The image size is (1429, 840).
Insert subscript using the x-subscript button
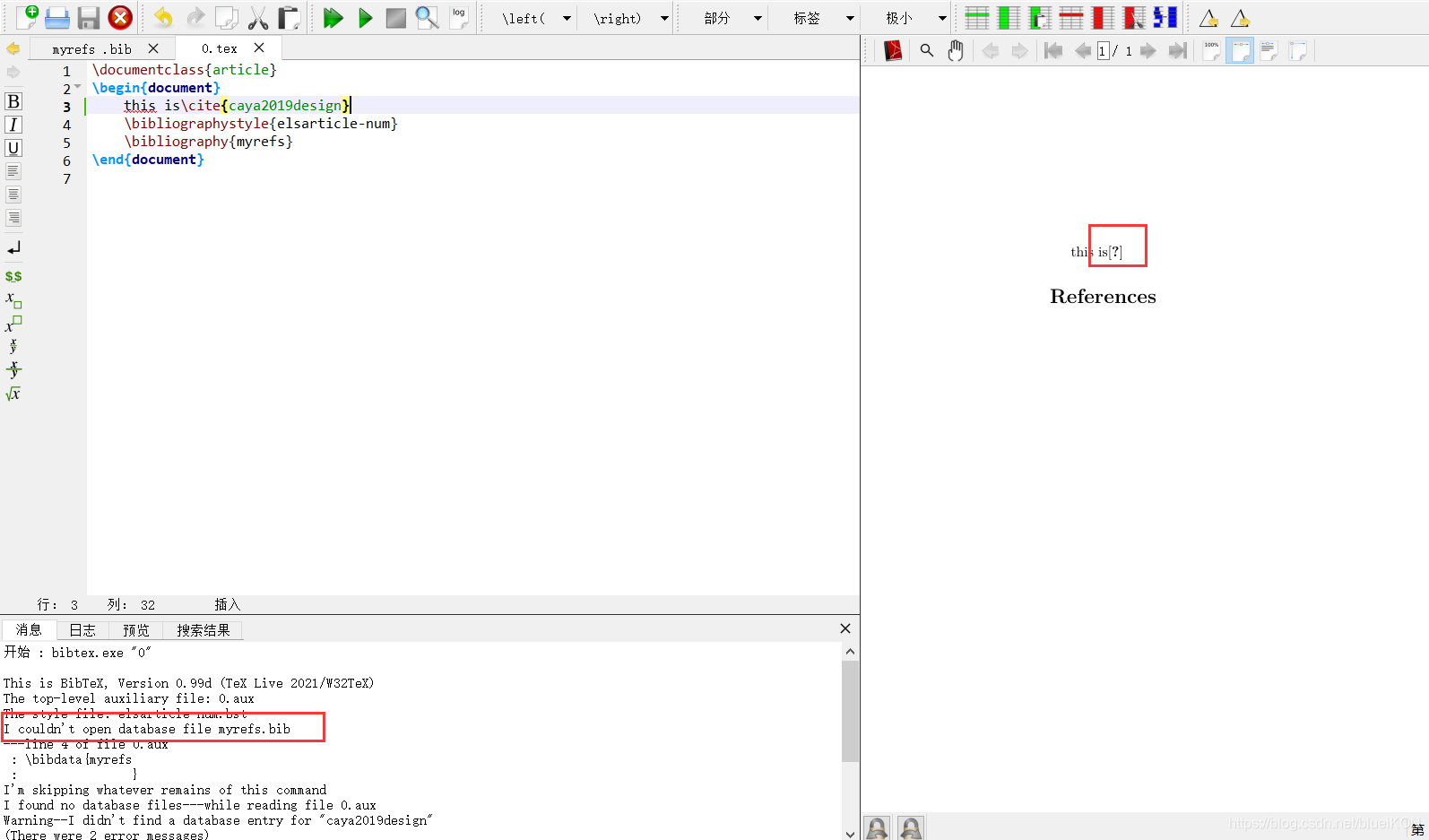[x=13, y=299]
